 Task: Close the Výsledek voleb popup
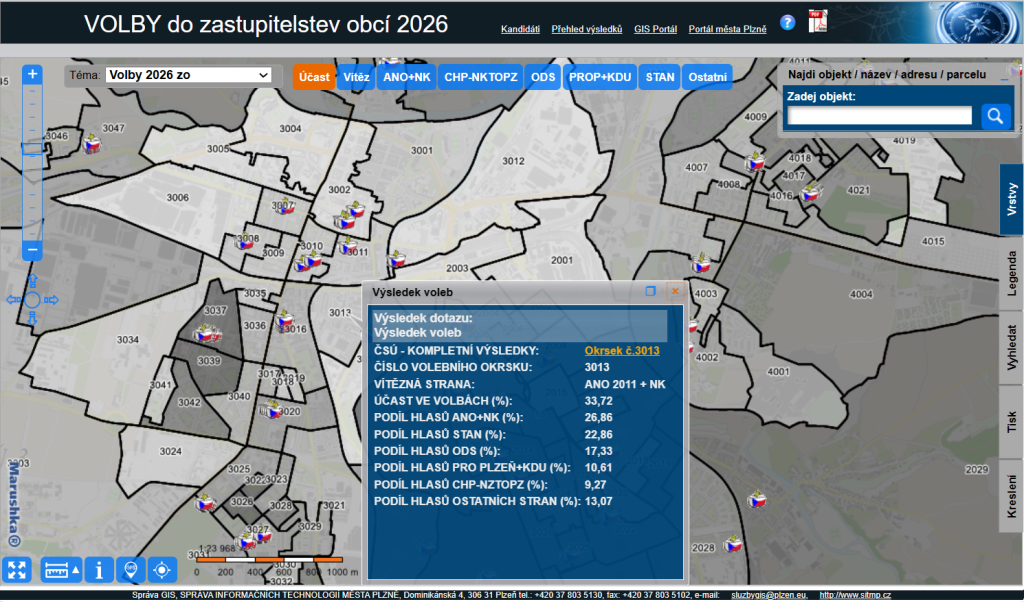coord(675,291)
